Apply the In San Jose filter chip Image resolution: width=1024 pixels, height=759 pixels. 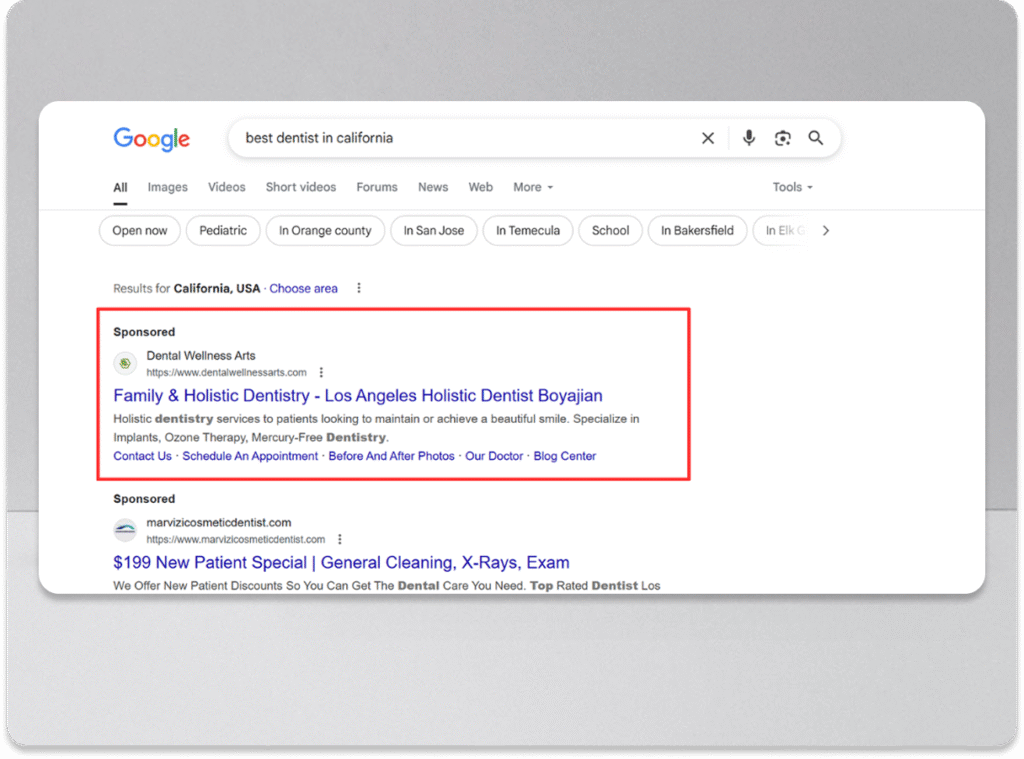433,230
